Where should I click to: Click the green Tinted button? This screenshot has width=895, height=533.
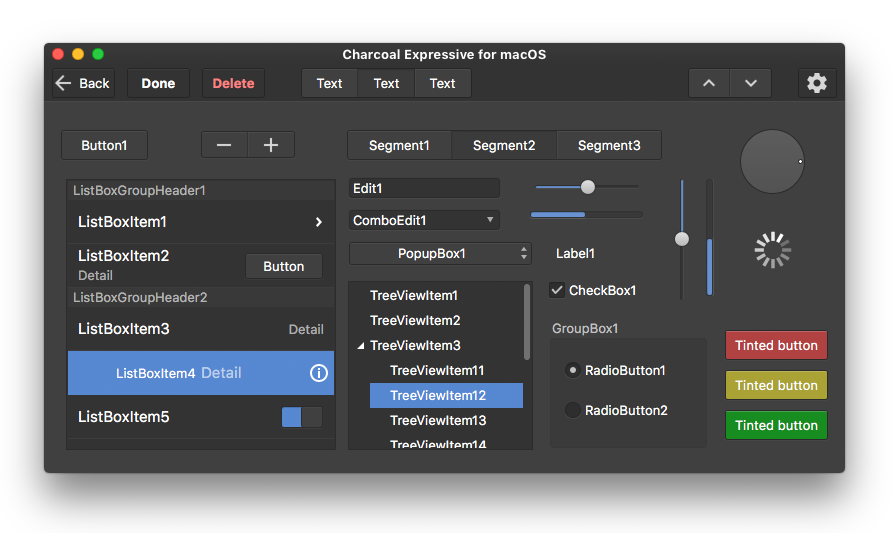(776, 425)
